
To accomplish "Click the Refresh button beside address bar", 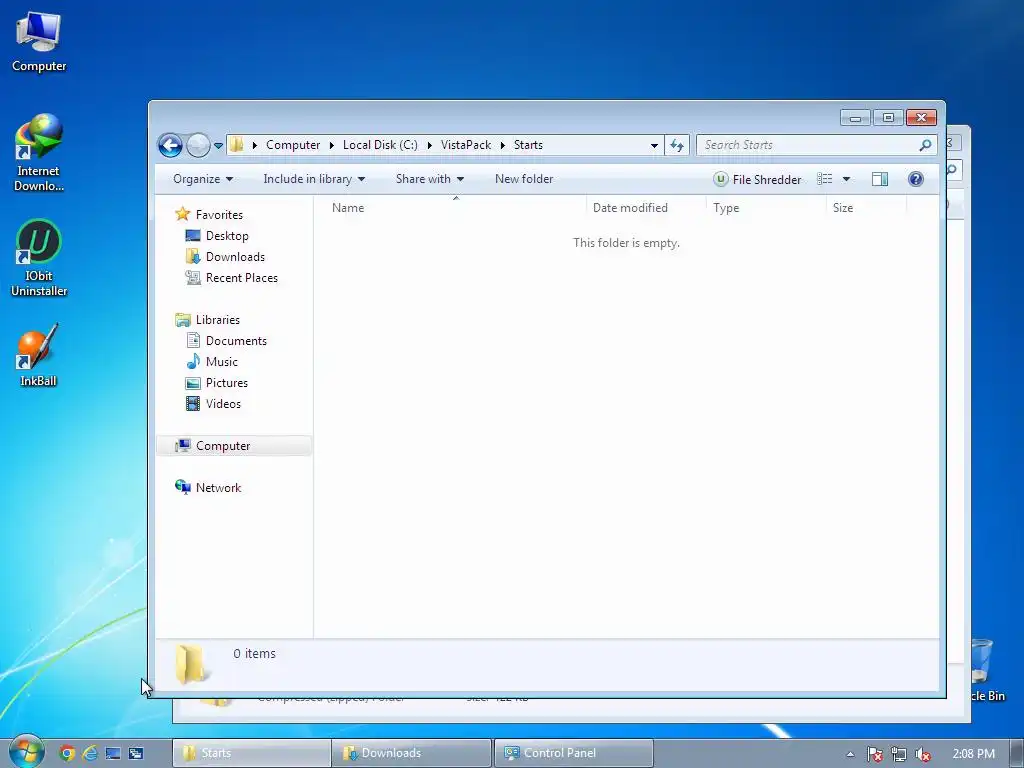I will pos(677,145).
